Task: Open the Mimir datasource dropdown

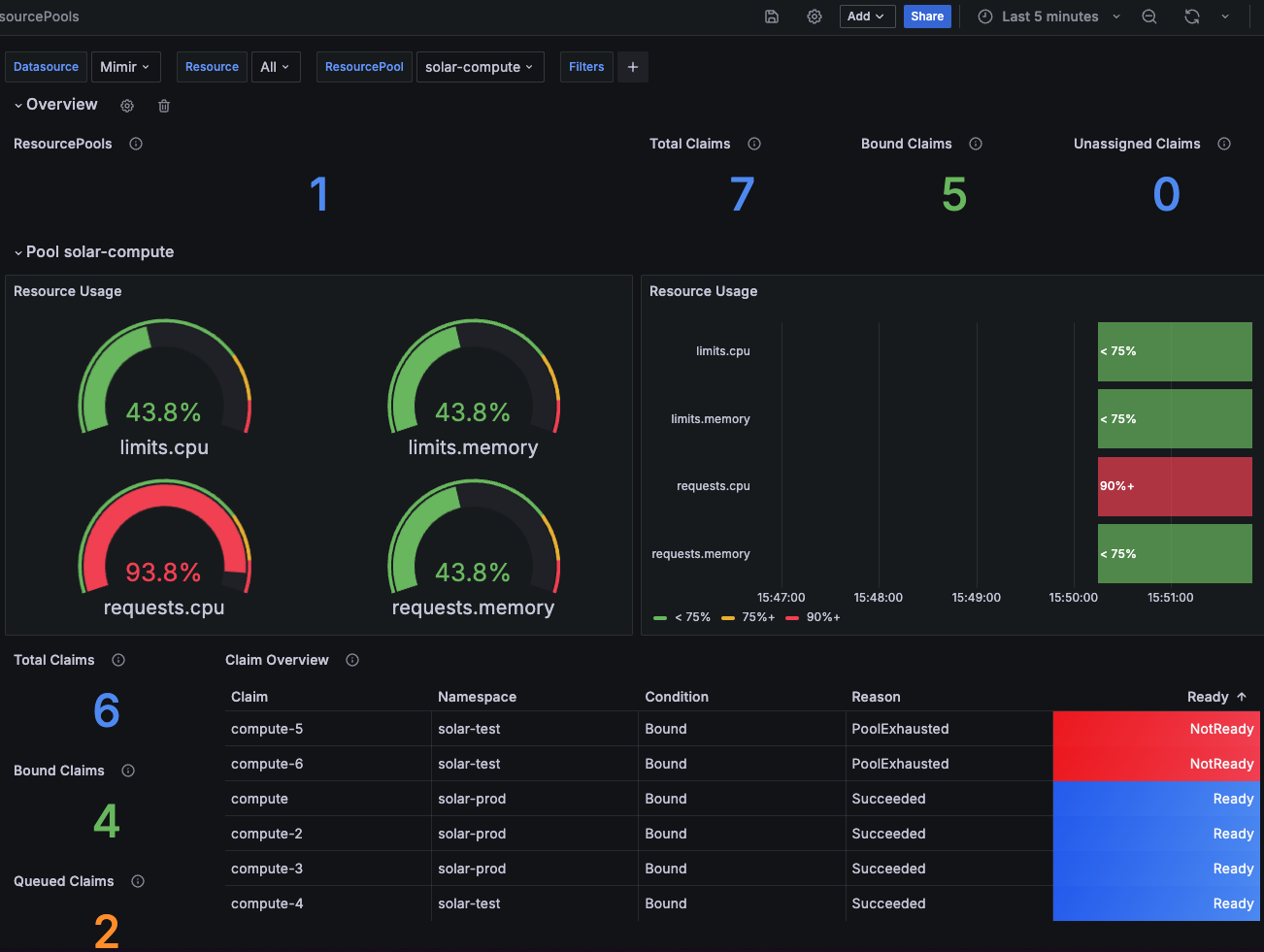Action: pos(125,67)
